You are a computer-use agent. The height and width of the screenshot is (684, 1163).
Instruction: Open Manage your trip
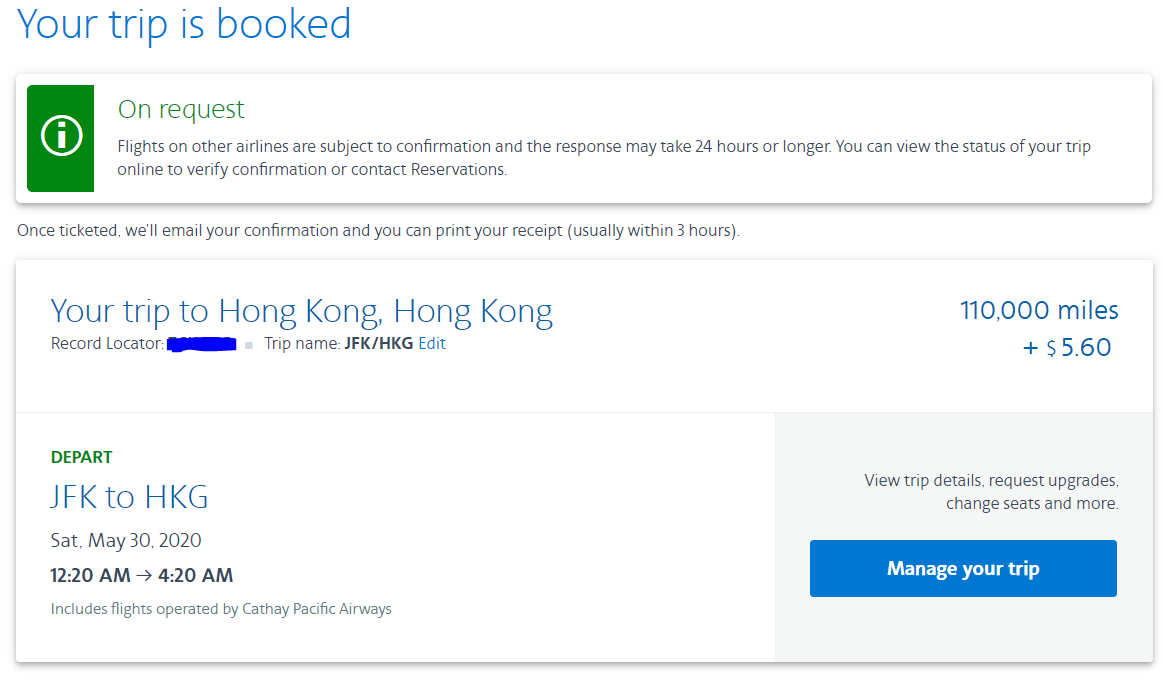tap(963, 568)
